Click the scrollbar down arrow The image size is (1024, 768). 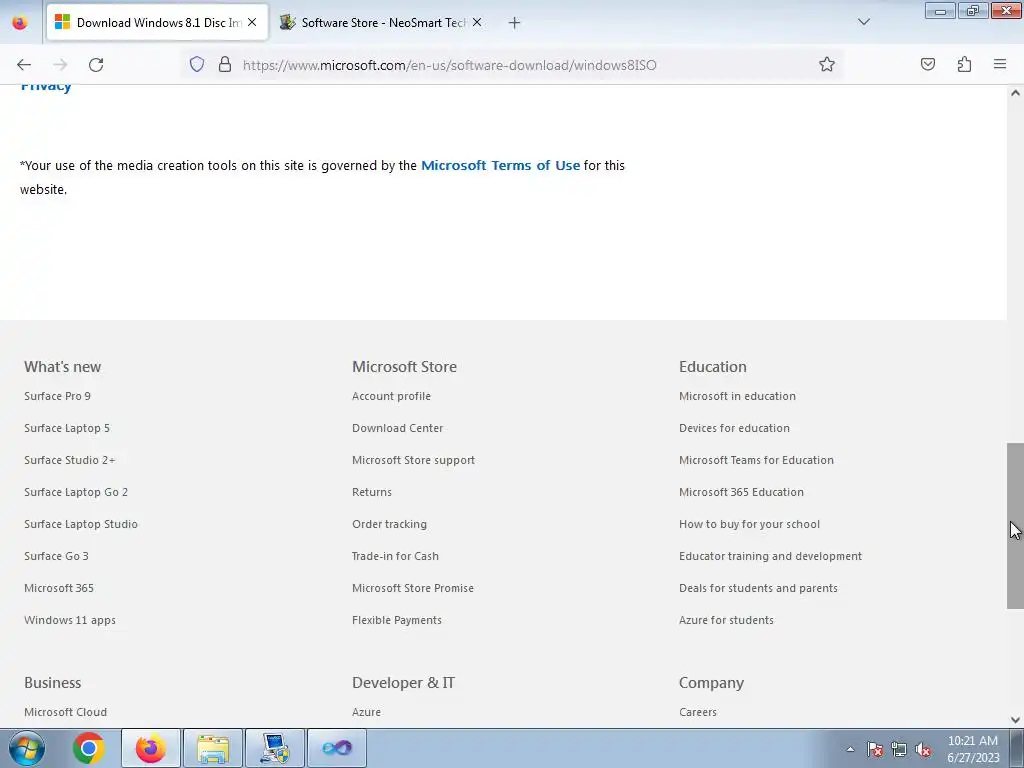tap(1015, 720)
